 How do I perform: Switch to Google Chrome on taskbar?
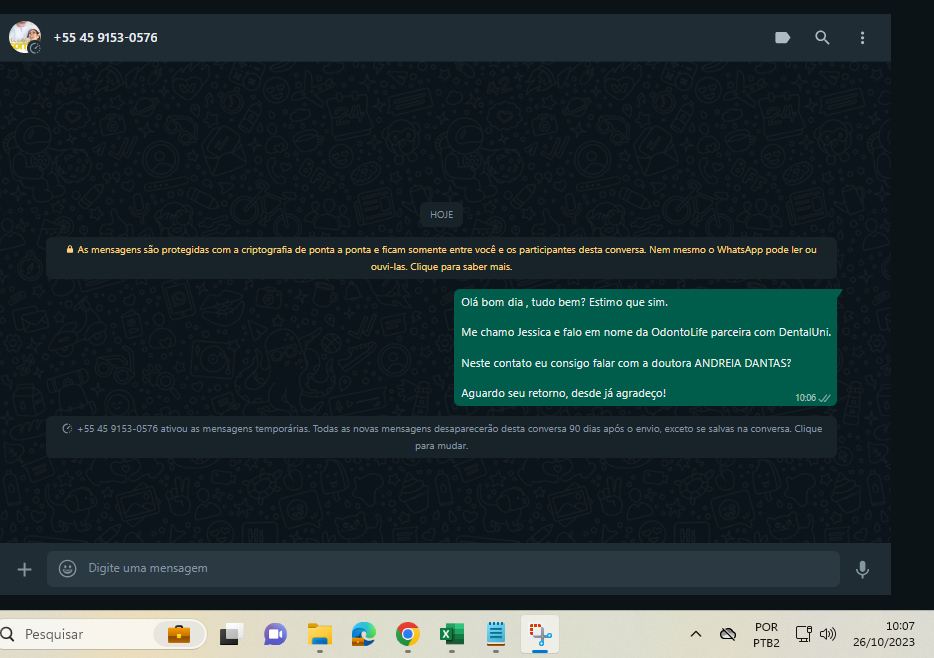coord(407,635)
